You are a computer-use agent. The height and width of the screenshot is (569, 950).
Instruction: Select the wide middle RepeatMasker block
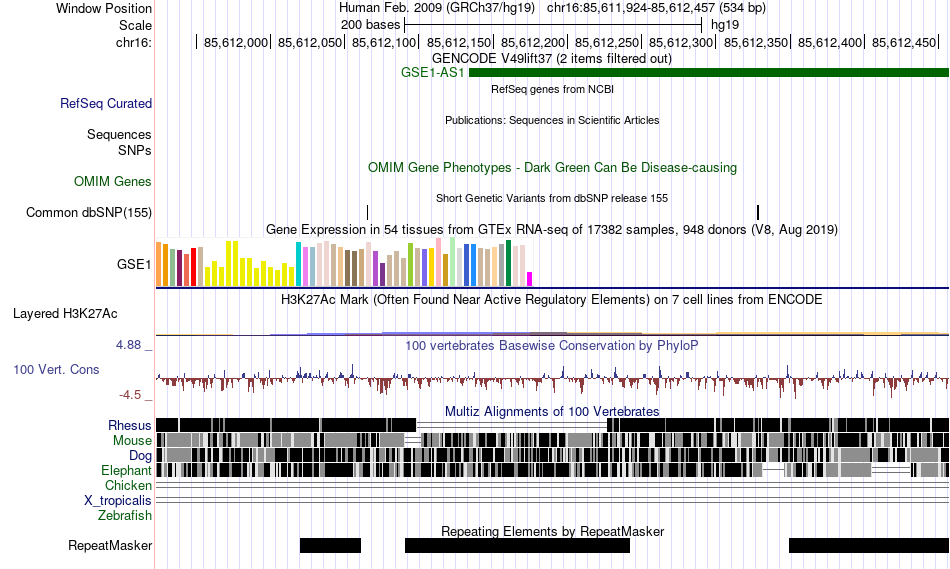click(517, 545)
